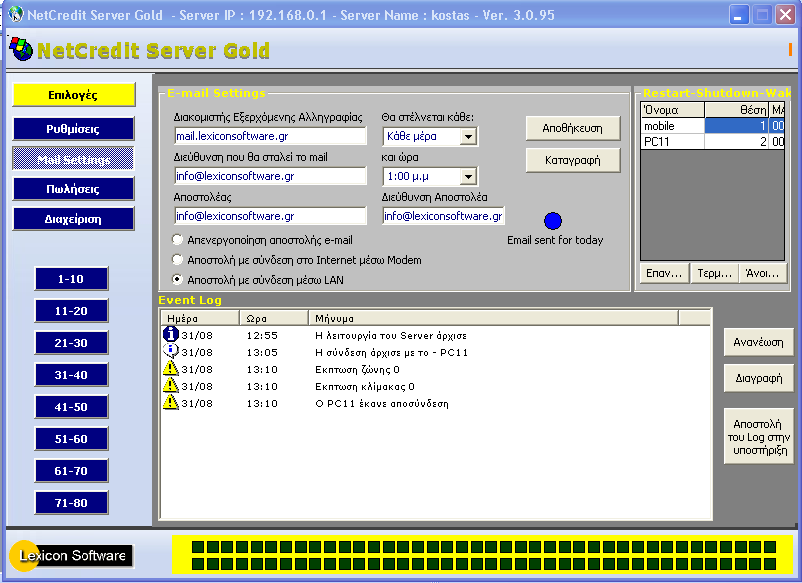Open the 'Επιλογές' menu button
Image resolution: width=802 pixels, height=583 pixels.
tap(74, 95)
